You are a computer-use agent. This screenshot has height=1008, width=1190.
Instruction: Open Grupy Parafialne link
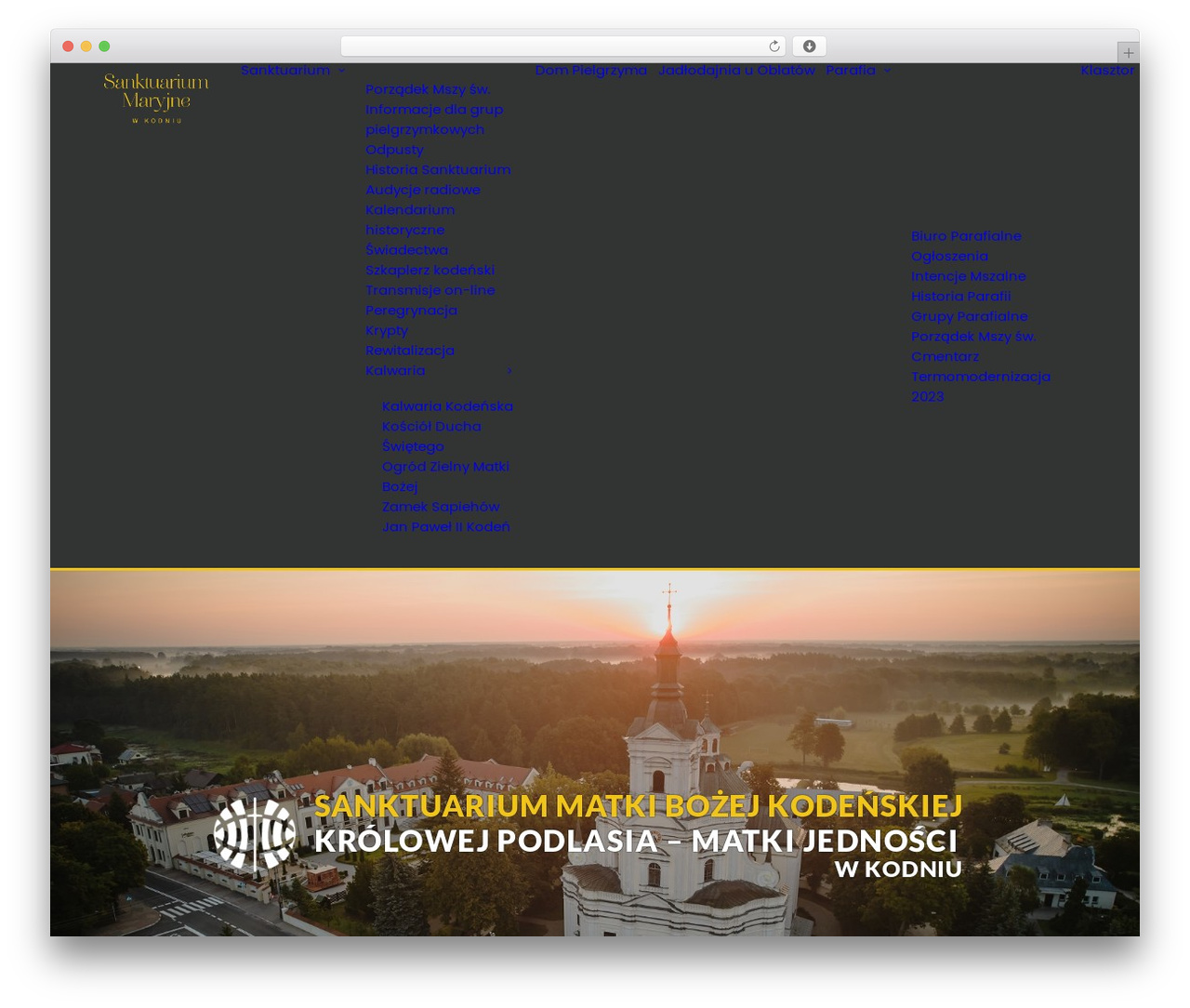[970, 316]
